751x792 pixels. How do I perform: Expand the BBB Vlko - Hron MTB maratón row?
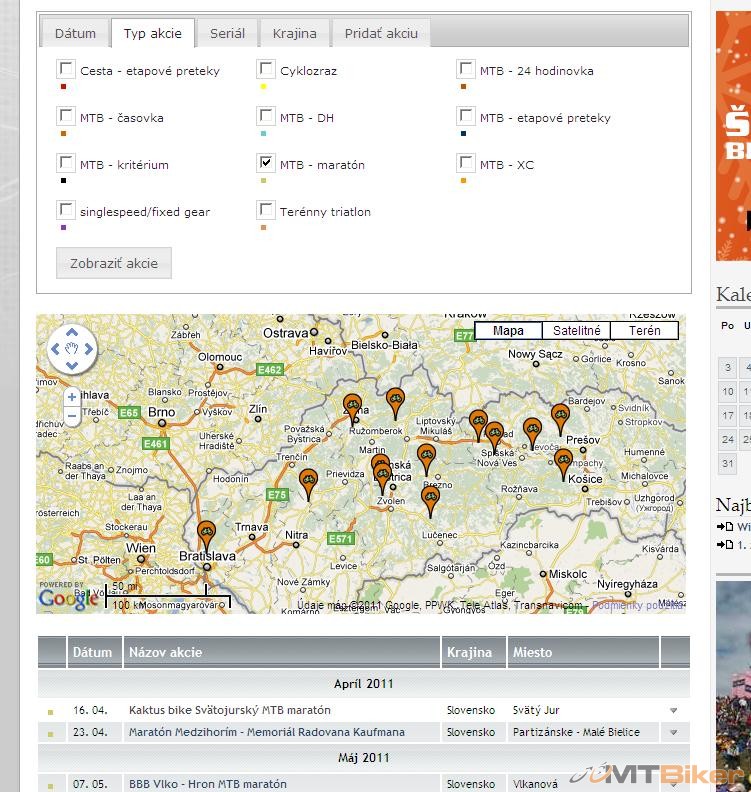[673, 784]
